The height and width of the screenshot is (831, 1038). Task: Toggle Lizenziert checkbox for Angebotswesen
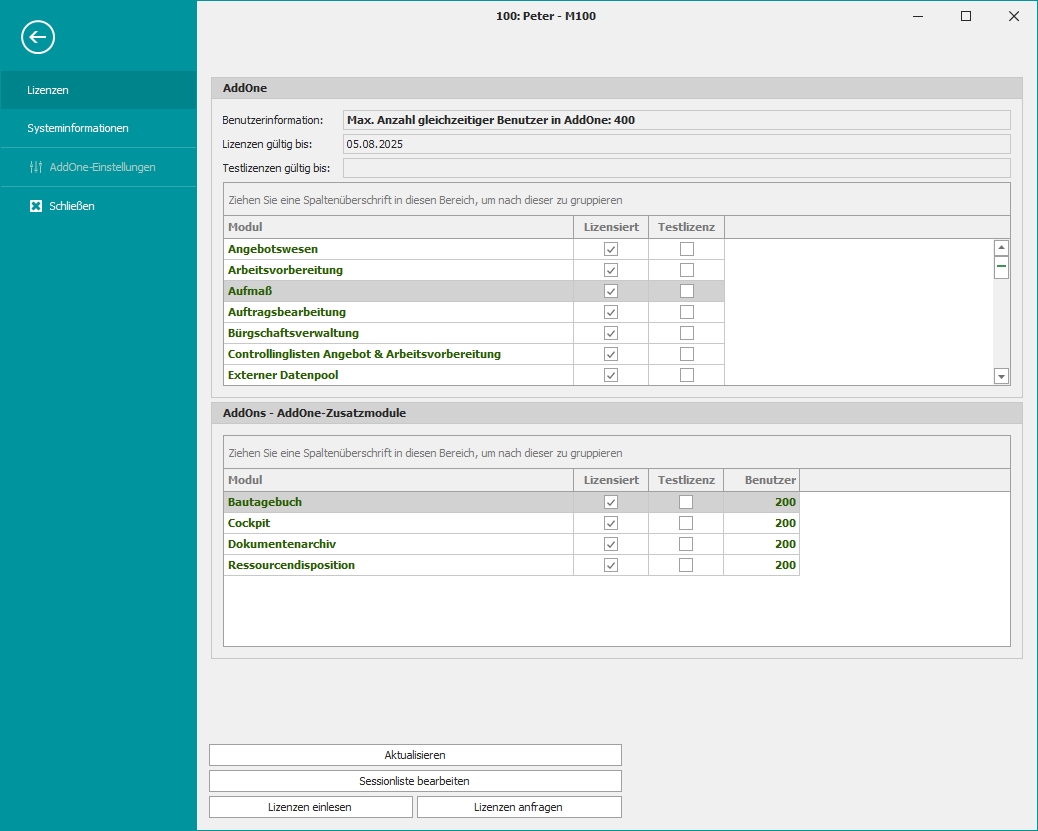611,249
